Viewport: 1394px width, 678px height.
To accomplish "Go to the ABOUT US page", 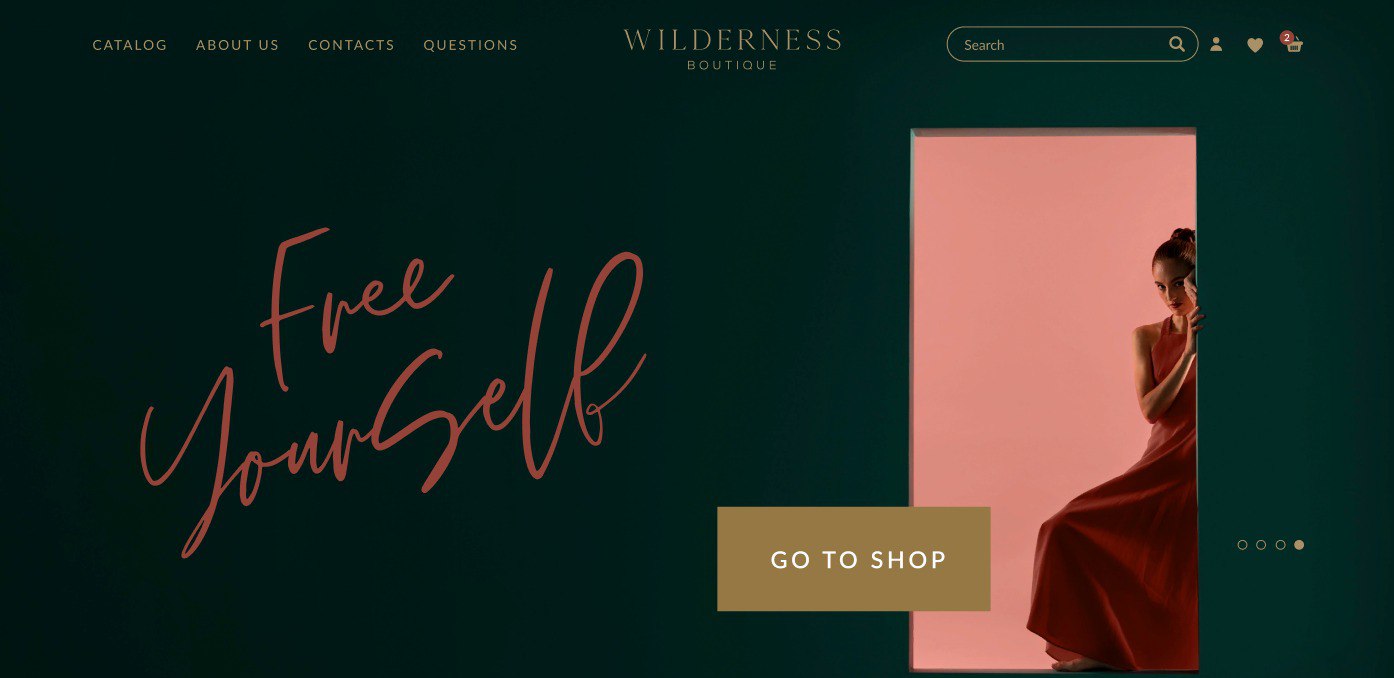I will [238, 45].
